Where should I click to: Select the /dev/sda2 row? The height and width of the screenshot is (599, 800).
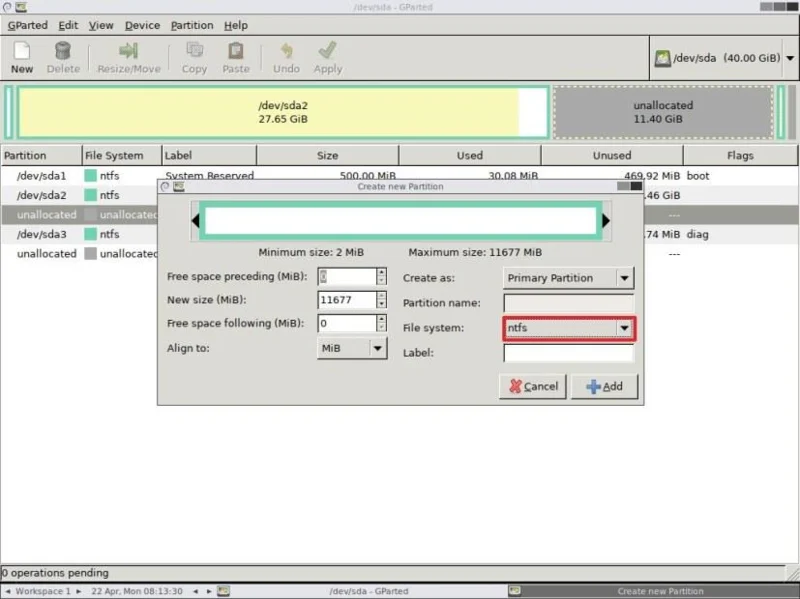tap(399, 195)
